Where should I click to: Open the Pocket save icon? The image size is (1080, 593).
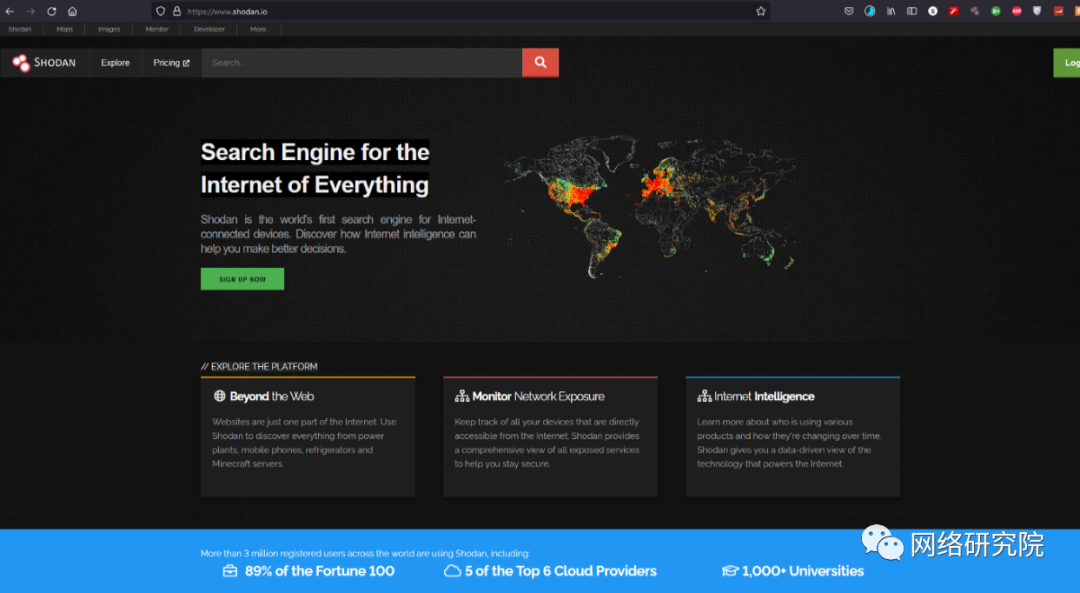(x=849, y=11)
